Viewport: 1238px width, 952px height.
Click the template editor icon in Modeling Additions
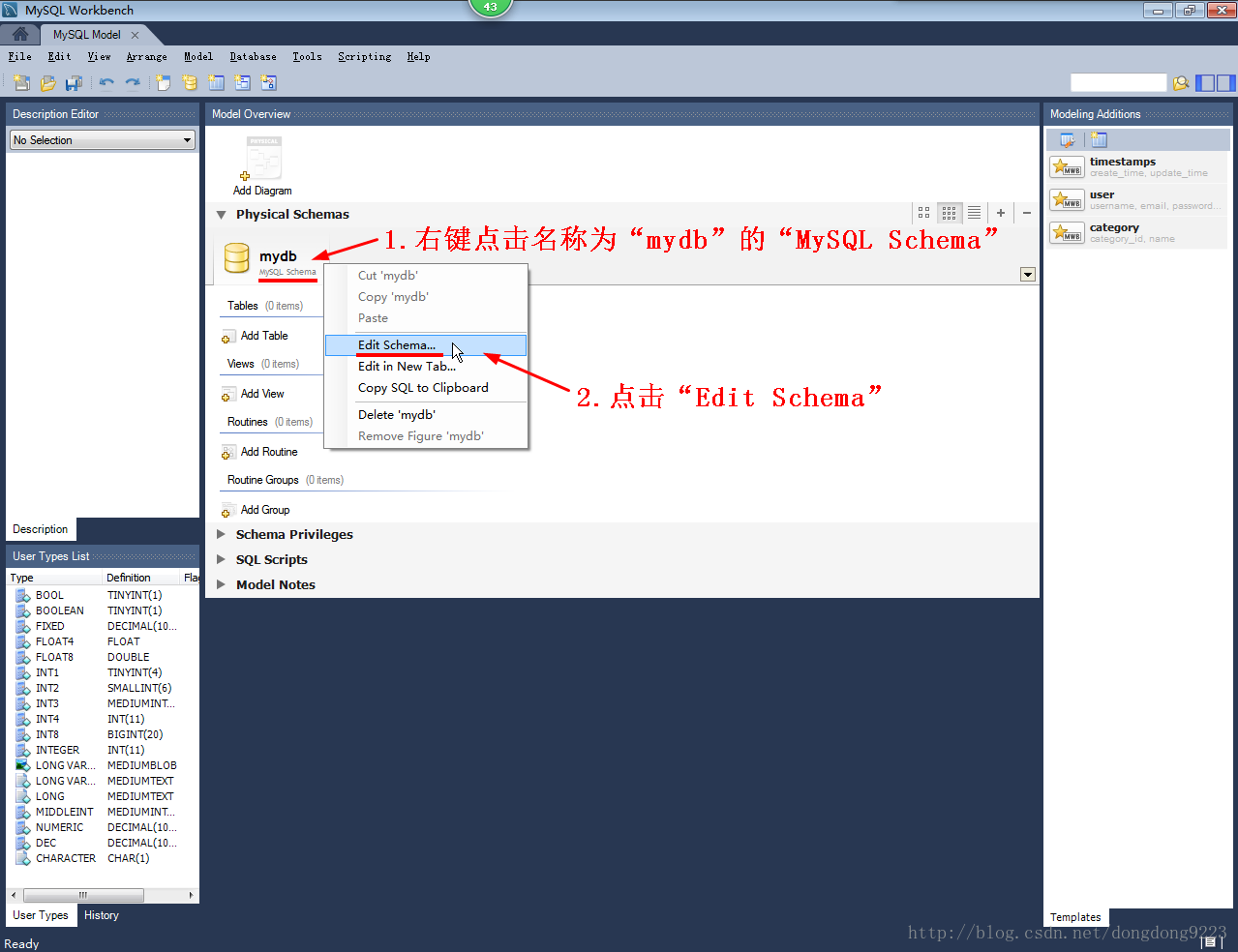[1067, 140]
